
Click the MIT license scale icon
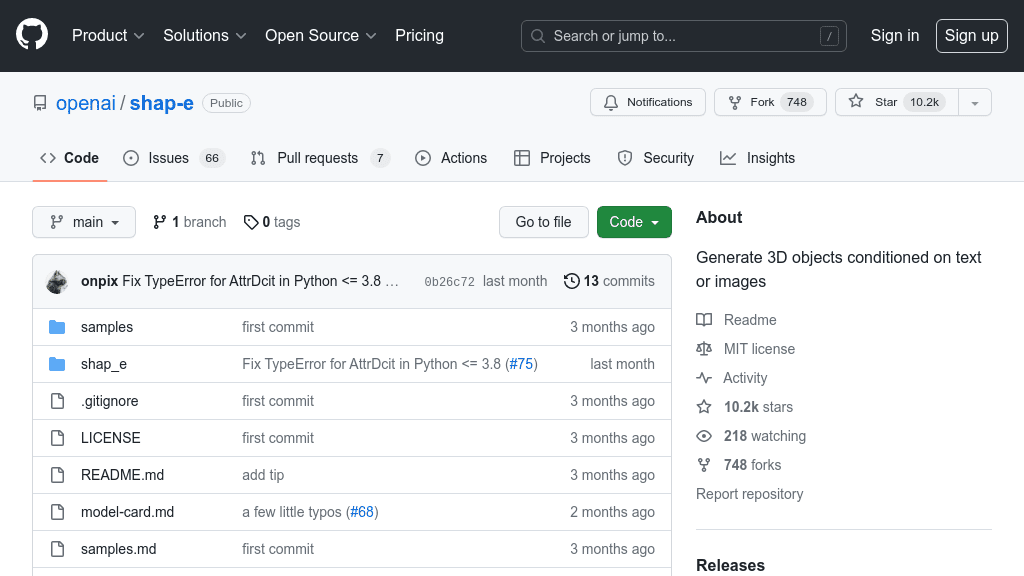[x=704, y=349]
